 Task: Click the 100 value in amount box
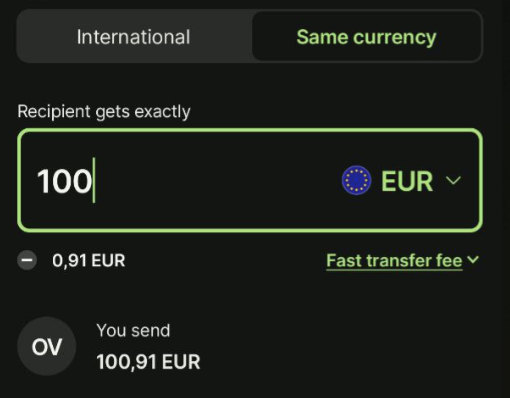coord(65,181)
